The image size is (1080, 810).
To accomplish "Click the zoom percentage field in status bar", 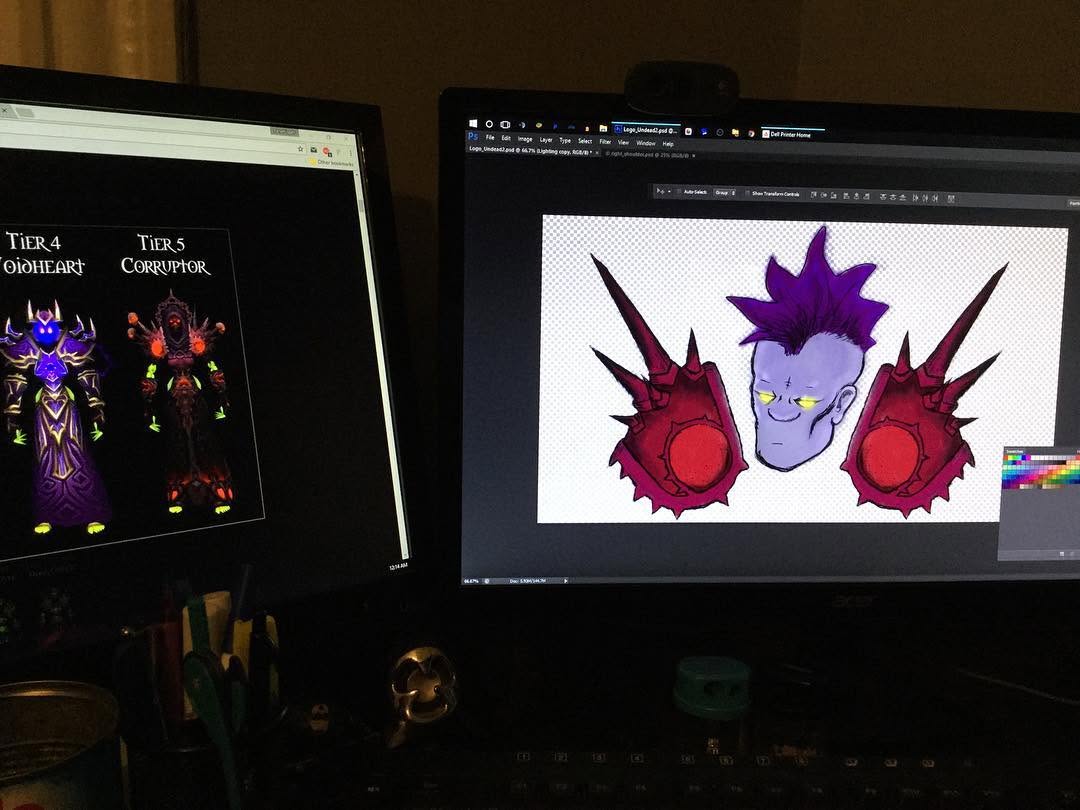I will (472, 580).
